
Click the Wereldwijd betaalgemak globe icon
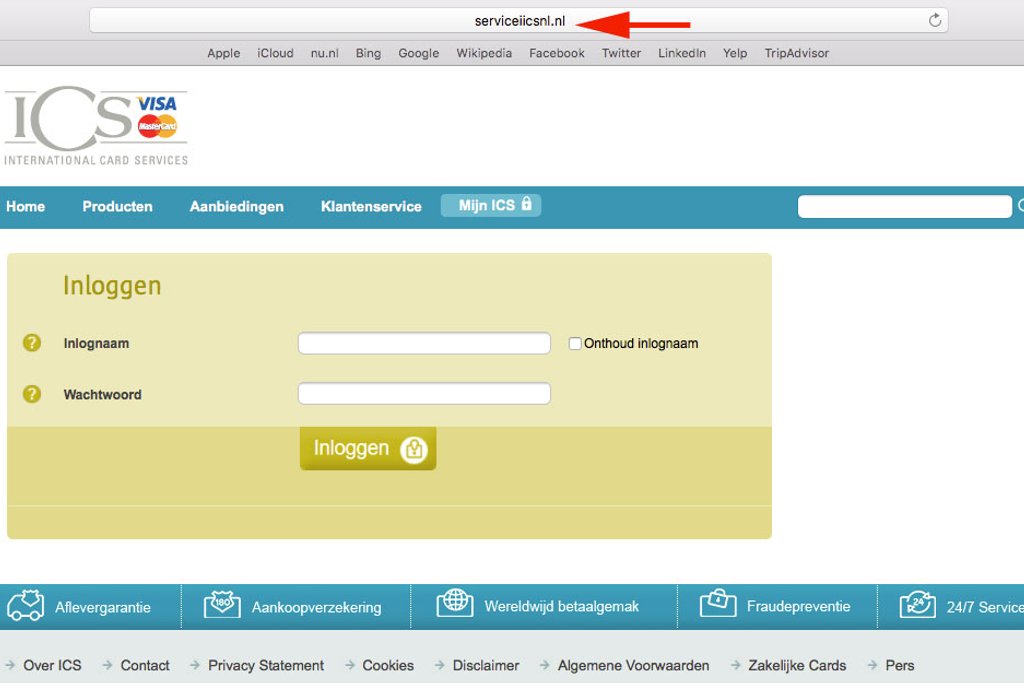click(455, 603)
